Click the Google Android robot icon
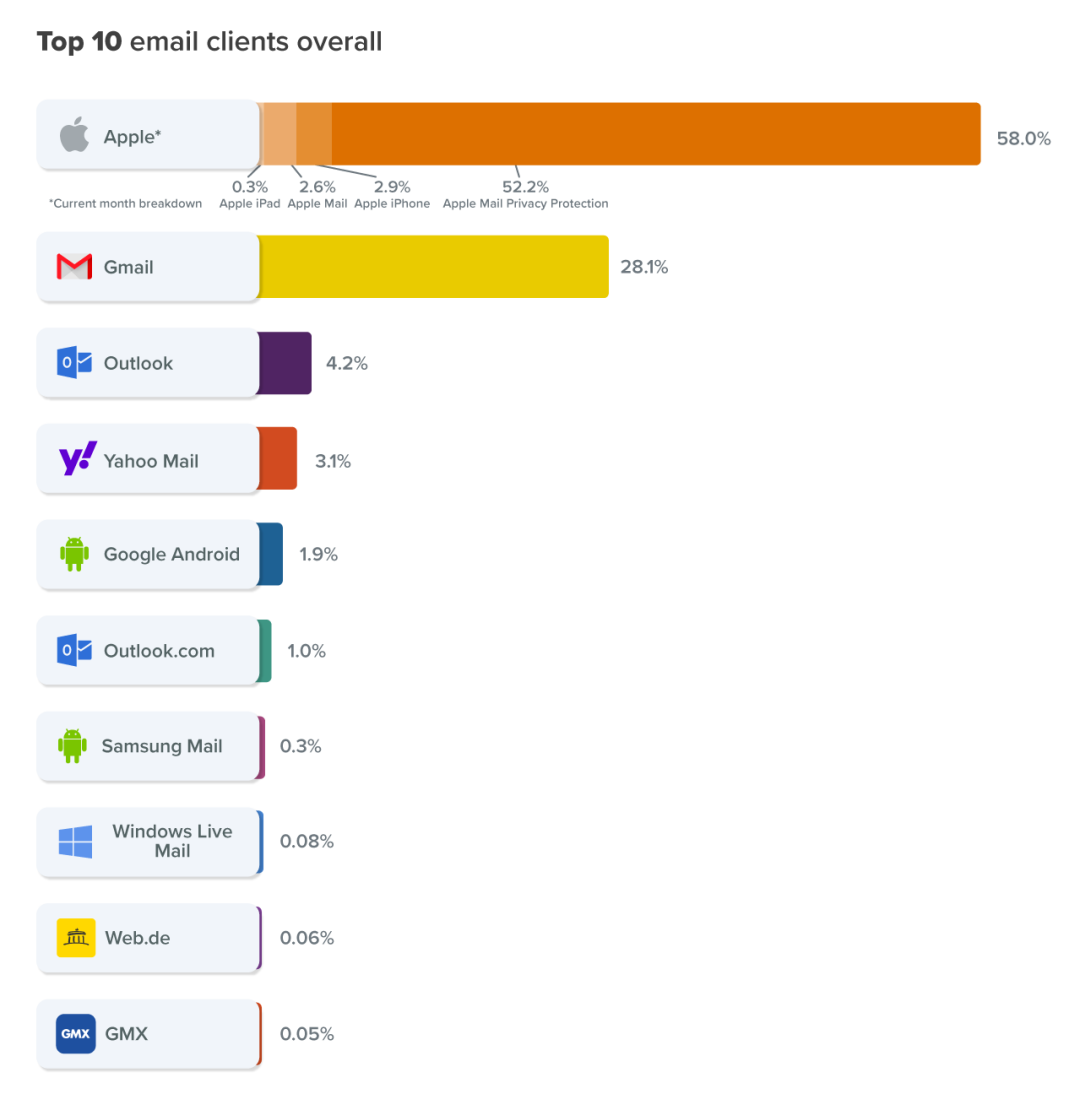 (x=75, y=554)
